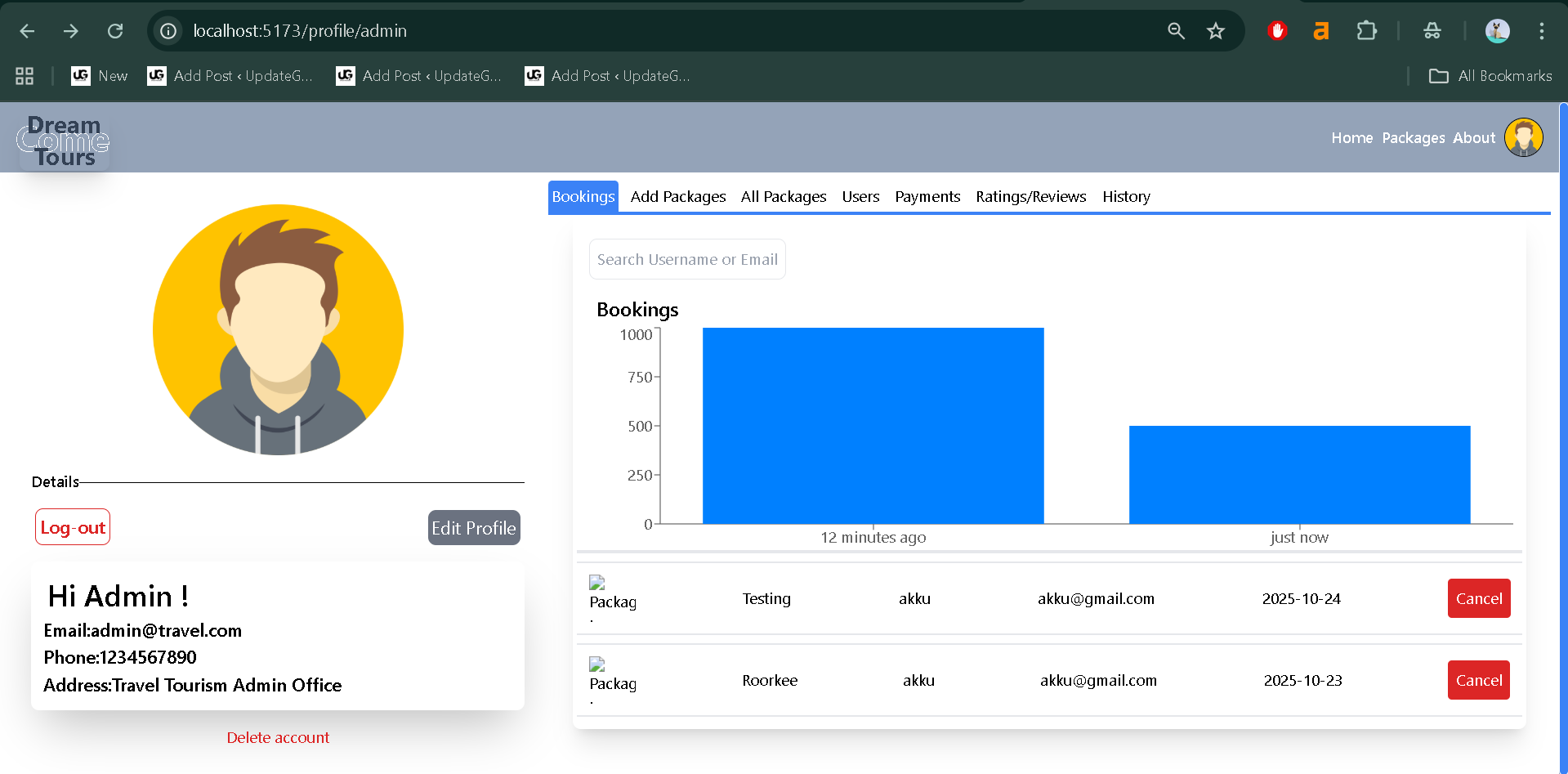This screenshot has width=1568, height=774.
Task: Click the zoom magnifier icon in address bar
Action: (1176, 31)
